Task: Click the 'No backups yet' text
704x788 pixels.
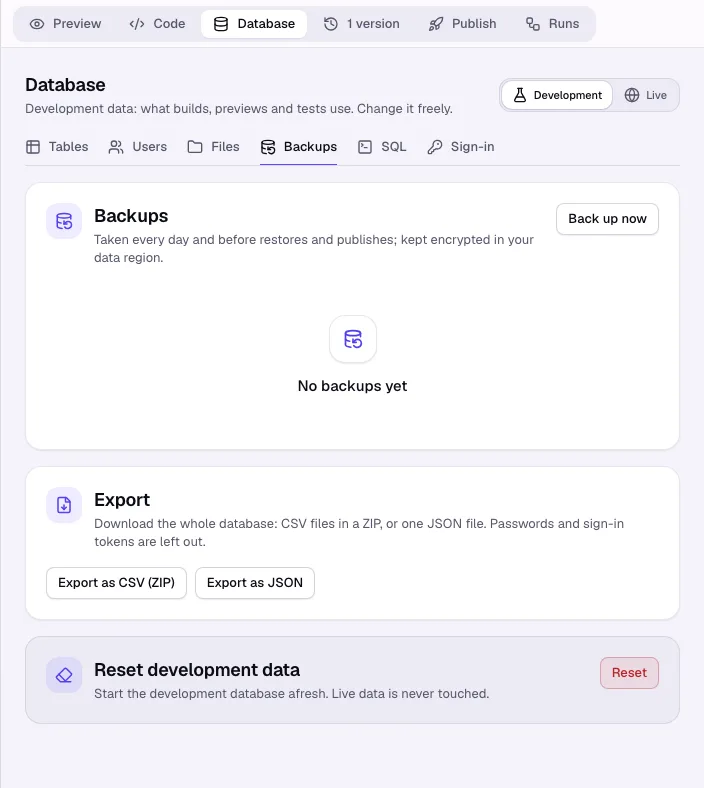Action: point(352,386)
